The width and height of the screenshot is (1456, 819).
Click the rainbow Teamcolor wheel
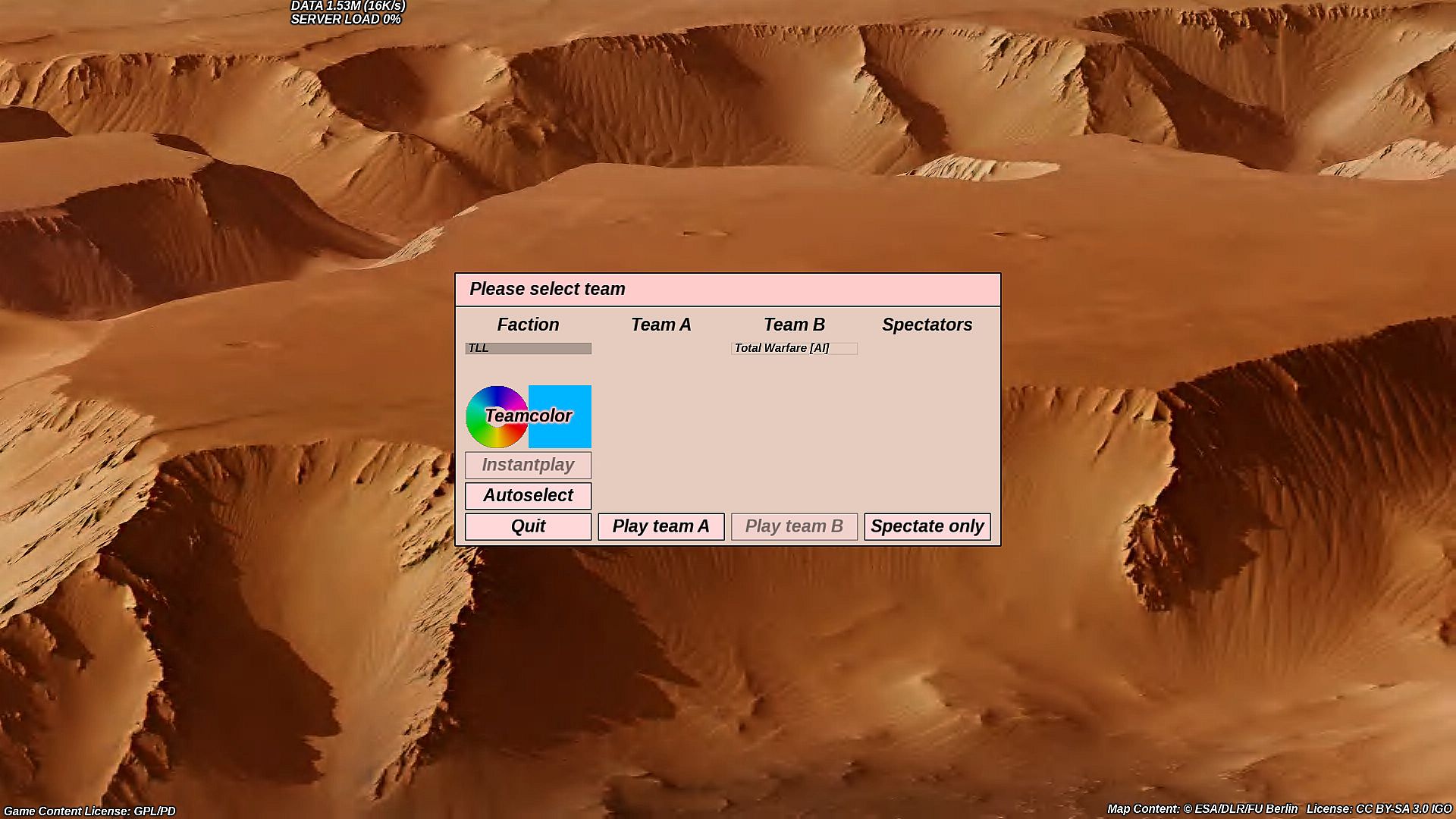pos(496,416)
